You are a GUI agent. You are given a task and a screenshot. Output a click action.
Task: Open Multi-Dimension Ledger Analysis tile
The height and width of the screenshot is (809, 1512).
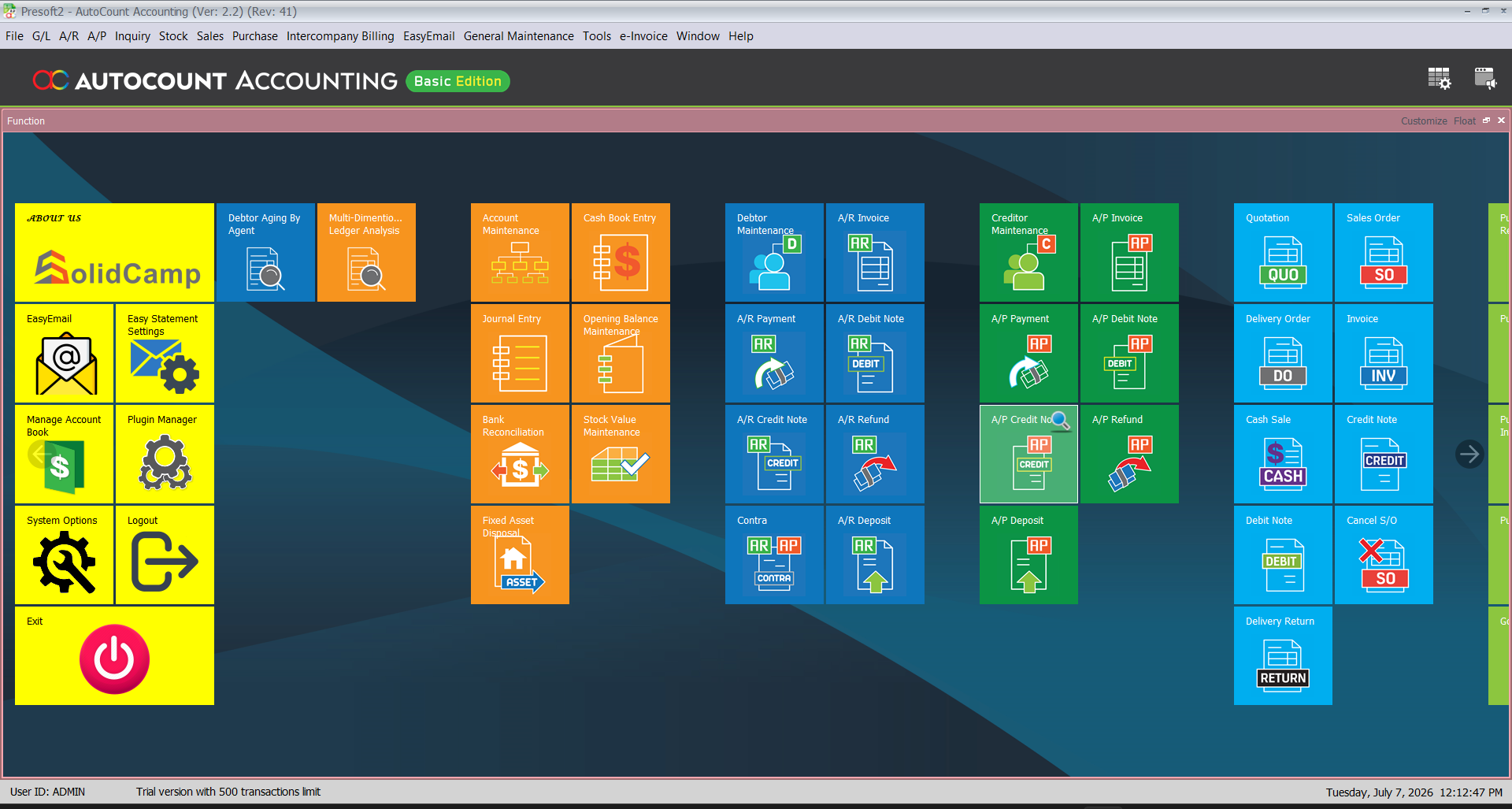coord(366,252)
